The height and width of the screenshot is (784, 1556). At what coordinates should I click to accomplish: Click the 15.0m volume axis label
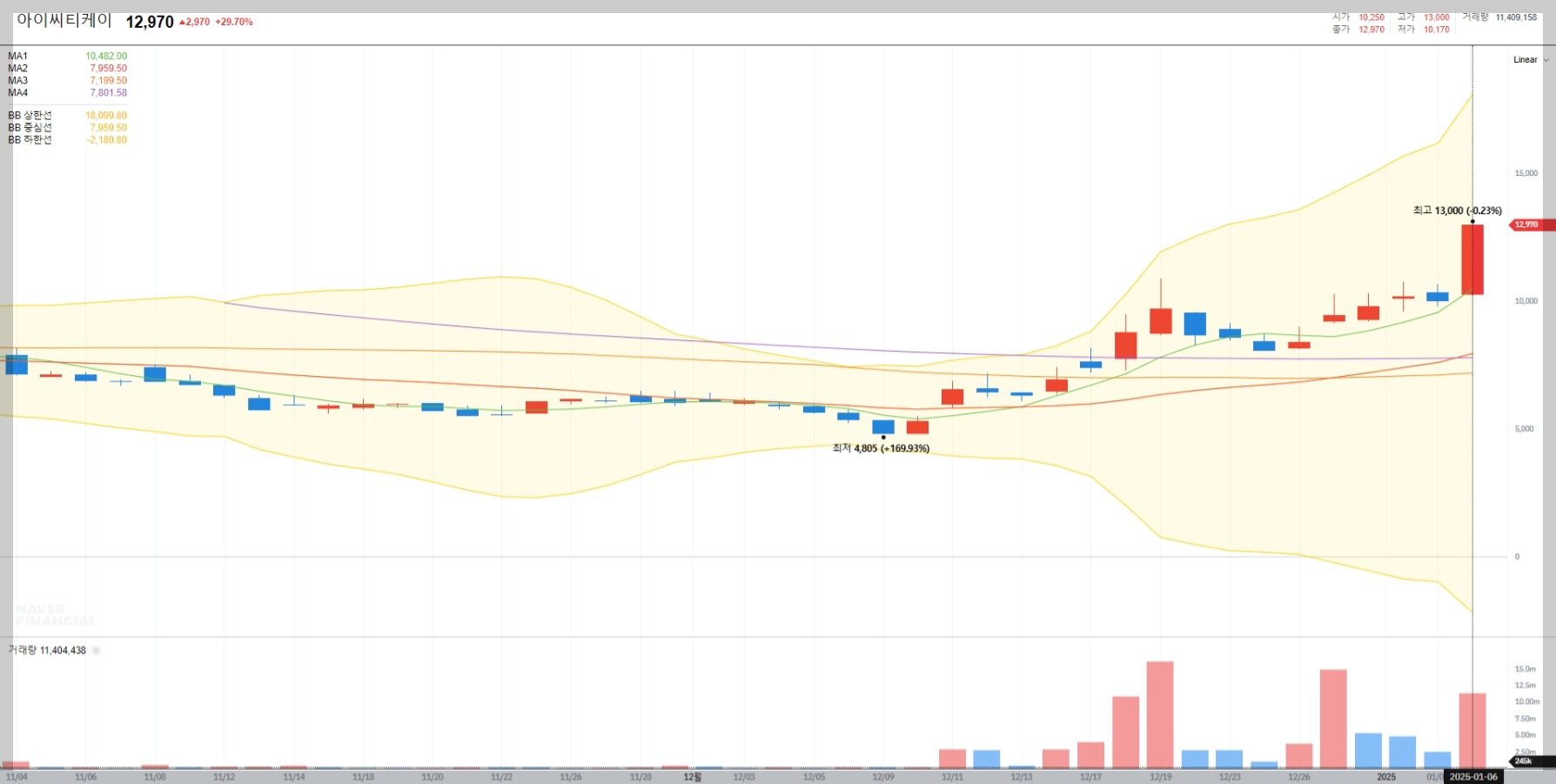(x=1525, y=669)
